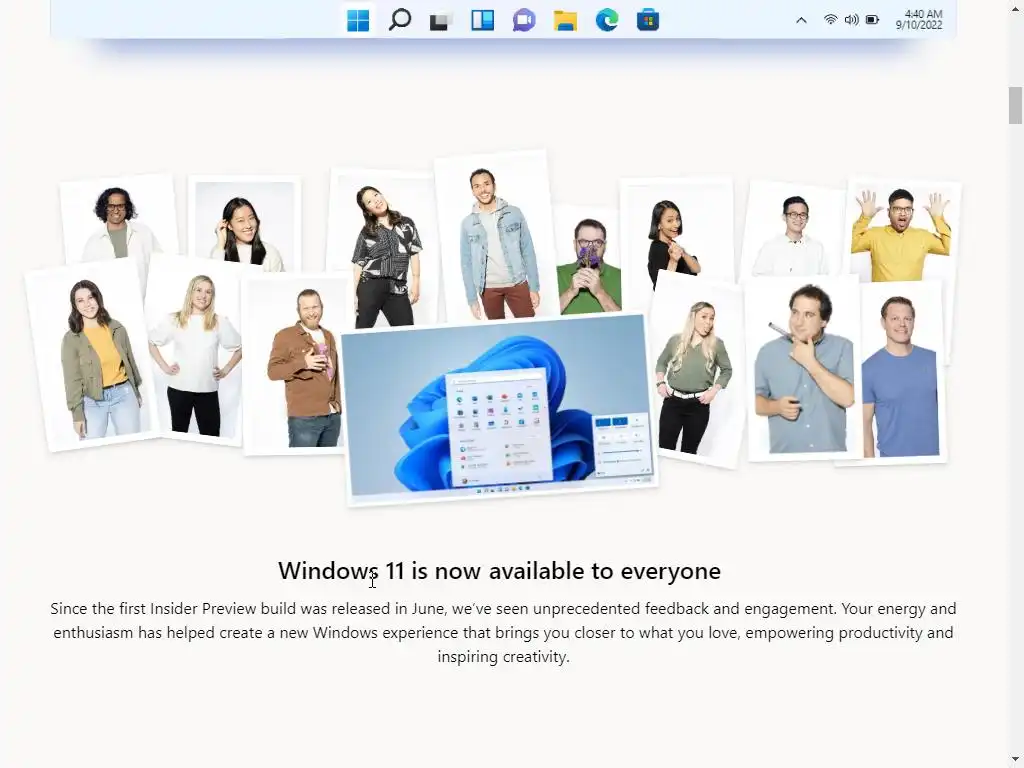Click the battery tray icon
The height and width of the screenshot is (768, 1024).
[x=872, y=20]
